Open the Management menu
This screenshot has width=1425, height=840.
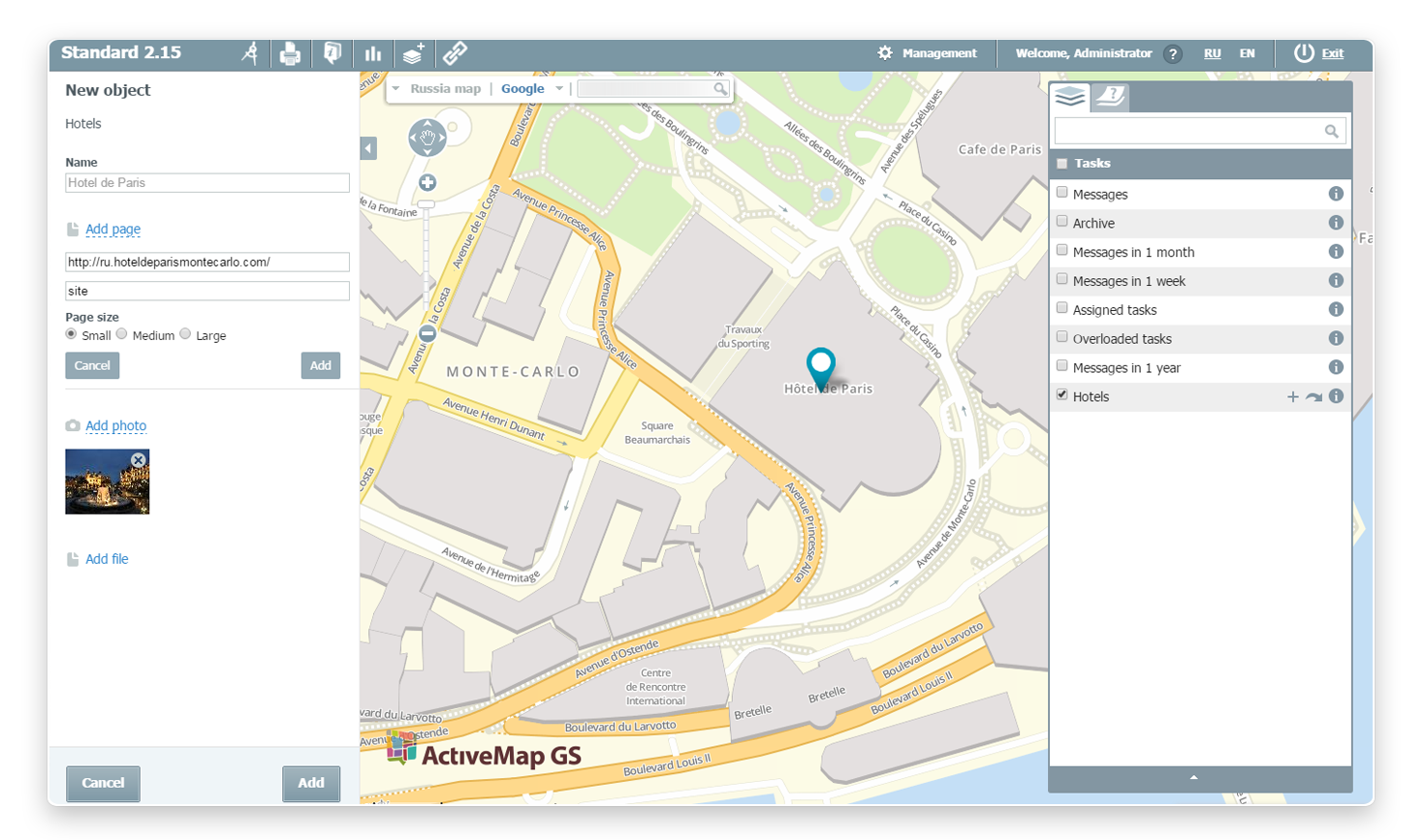point(928,53)
